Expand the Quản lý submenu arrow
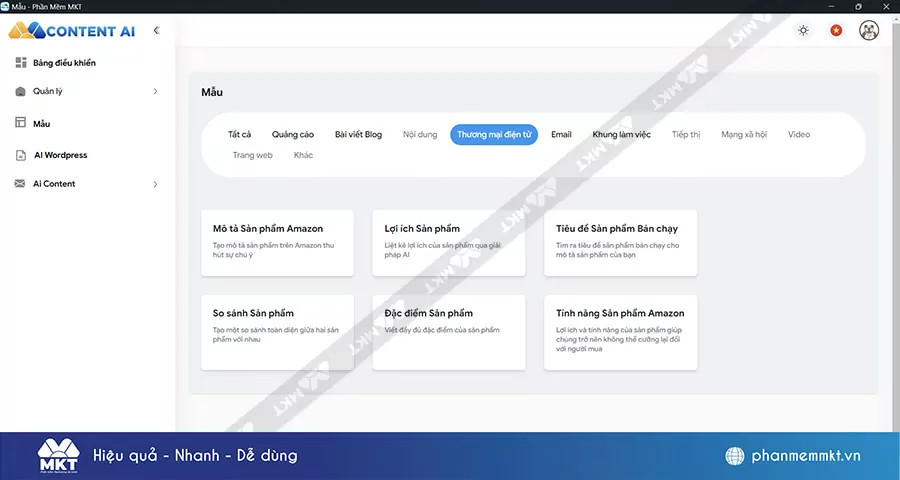Image resolution: width=900 pixels, height=480 pixels. pyautogui.click(x=155, y=92)
